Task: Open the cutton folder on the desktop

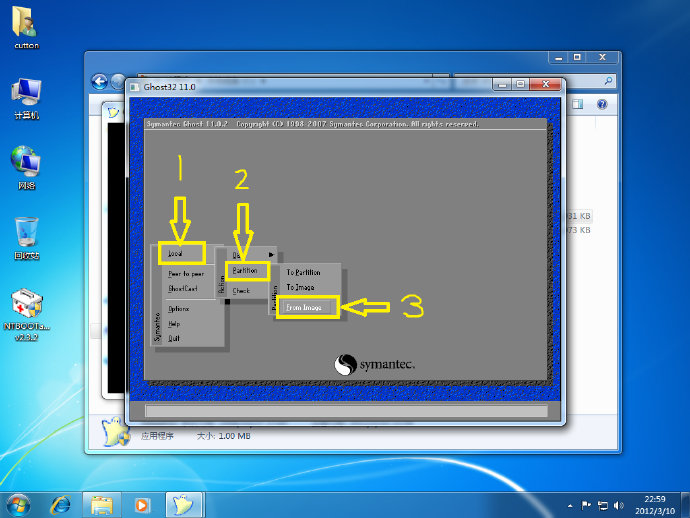Action: [x=26, y=27]
